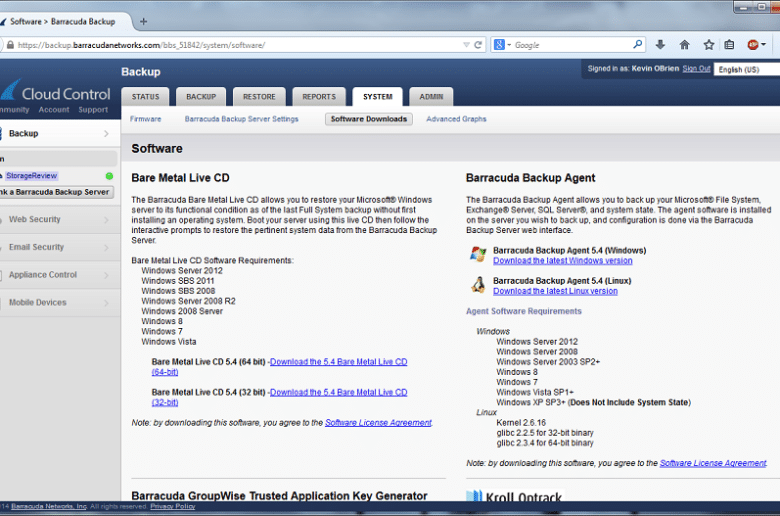
Task: Click the Link a Barracuda Backup Server button
Action: [x=57, y=192]
